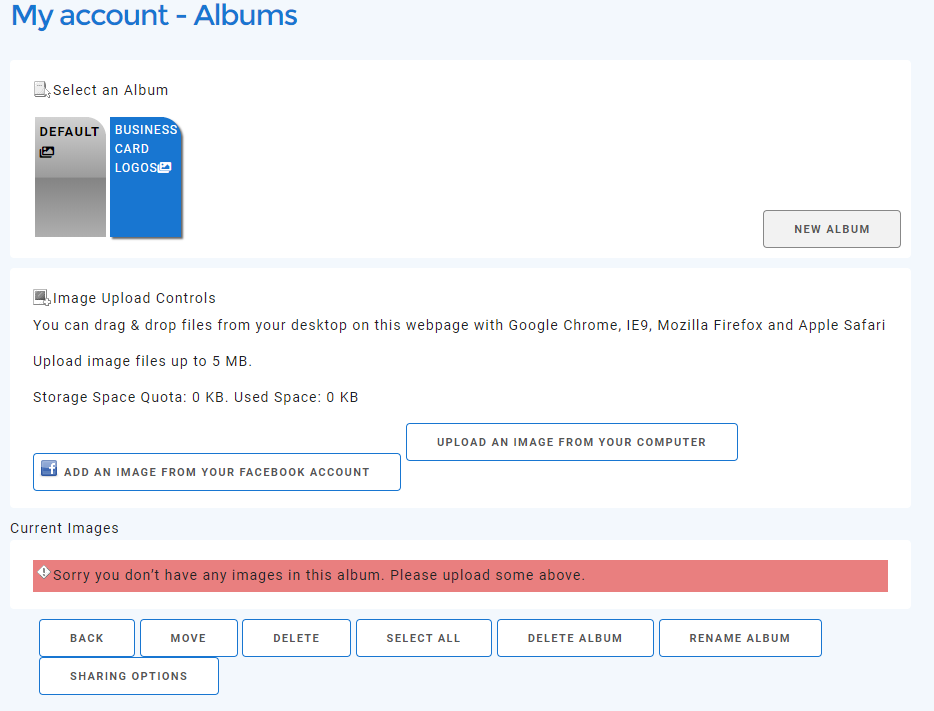Click the picture icon beside LOGOS text
Viewport: 934px width, 711px height.
click(165, 168)
